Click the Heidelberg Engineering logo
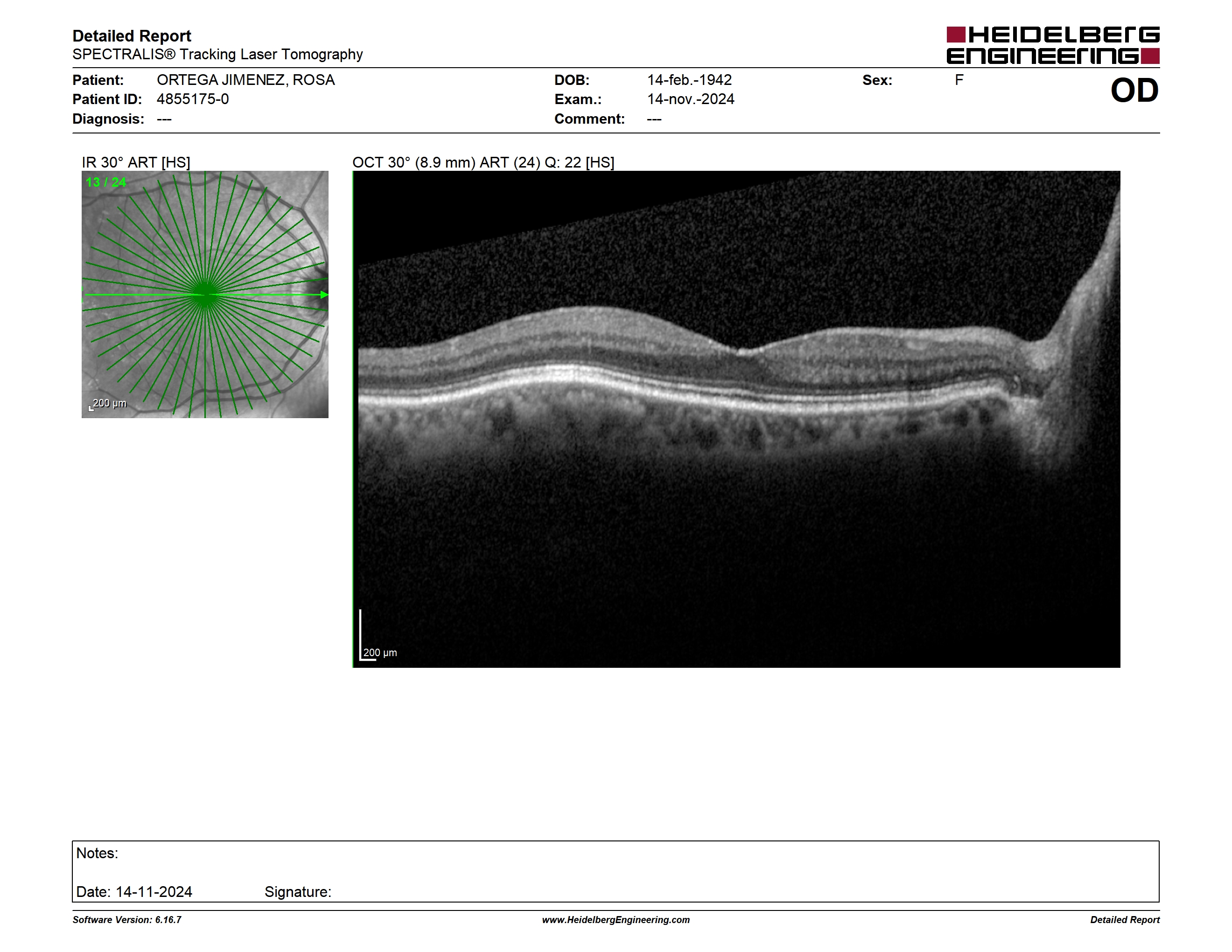 (1053, 45)
